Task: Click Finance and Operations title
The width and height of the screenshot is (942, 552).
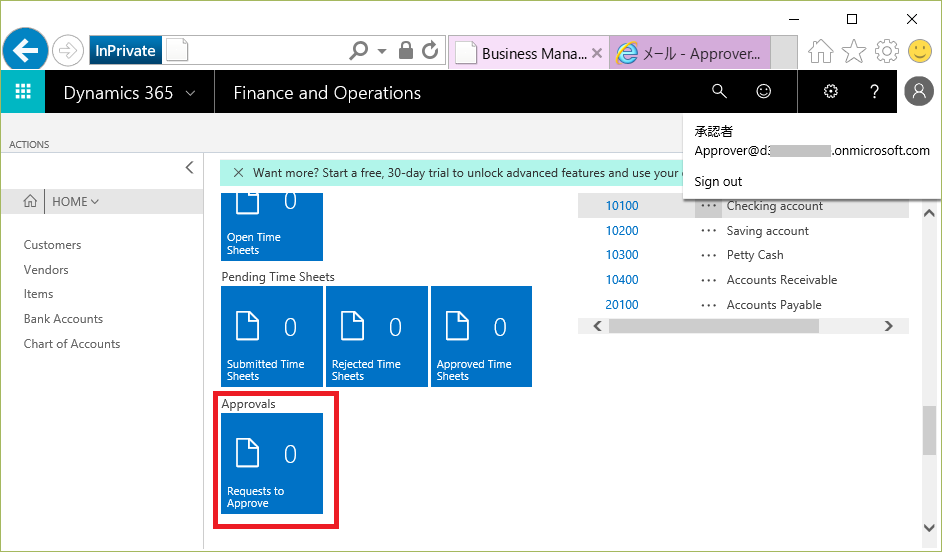Action: point(327,93)
